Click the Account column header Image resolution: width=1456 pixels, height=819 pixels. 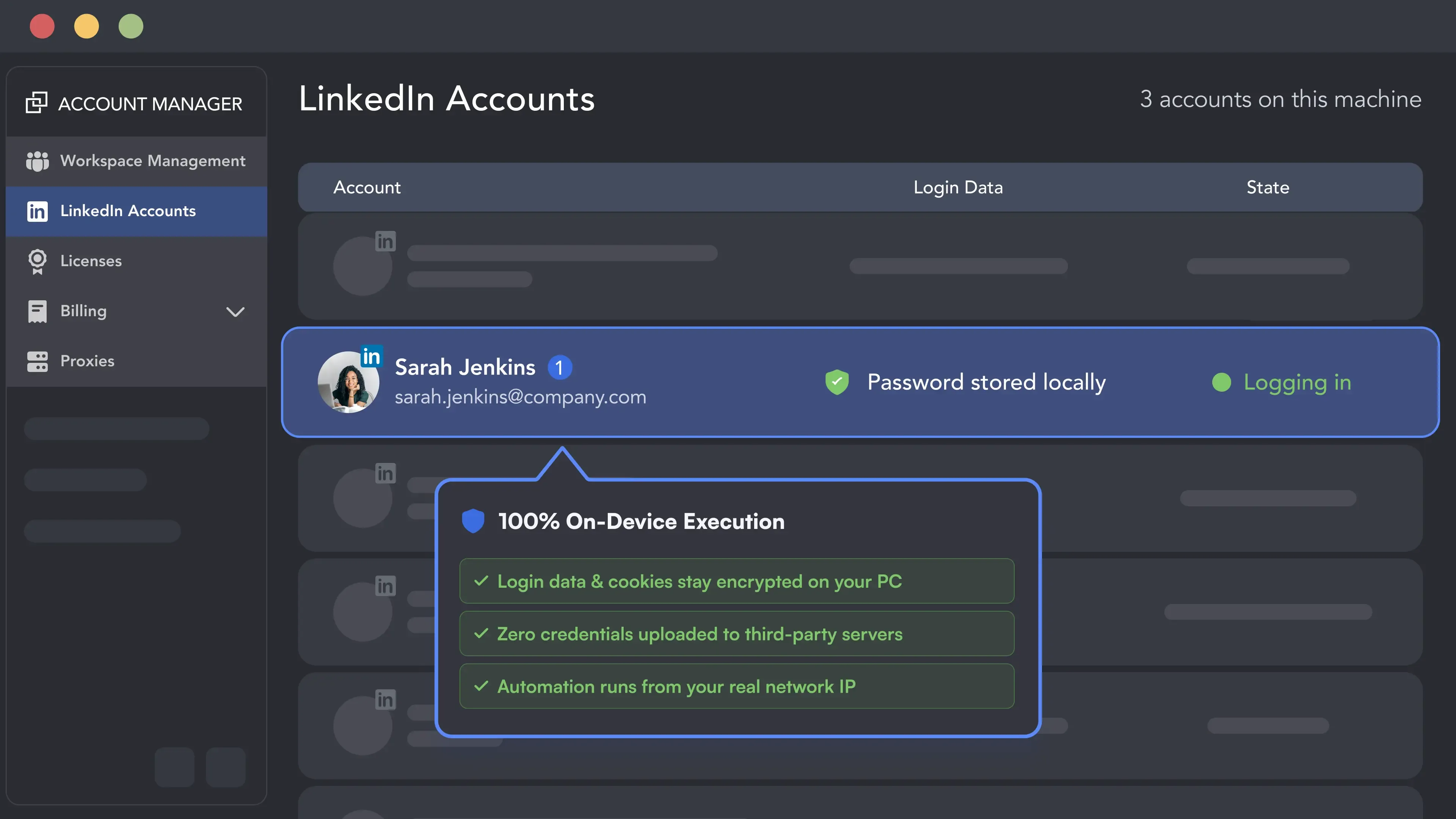tap(367, 187)
